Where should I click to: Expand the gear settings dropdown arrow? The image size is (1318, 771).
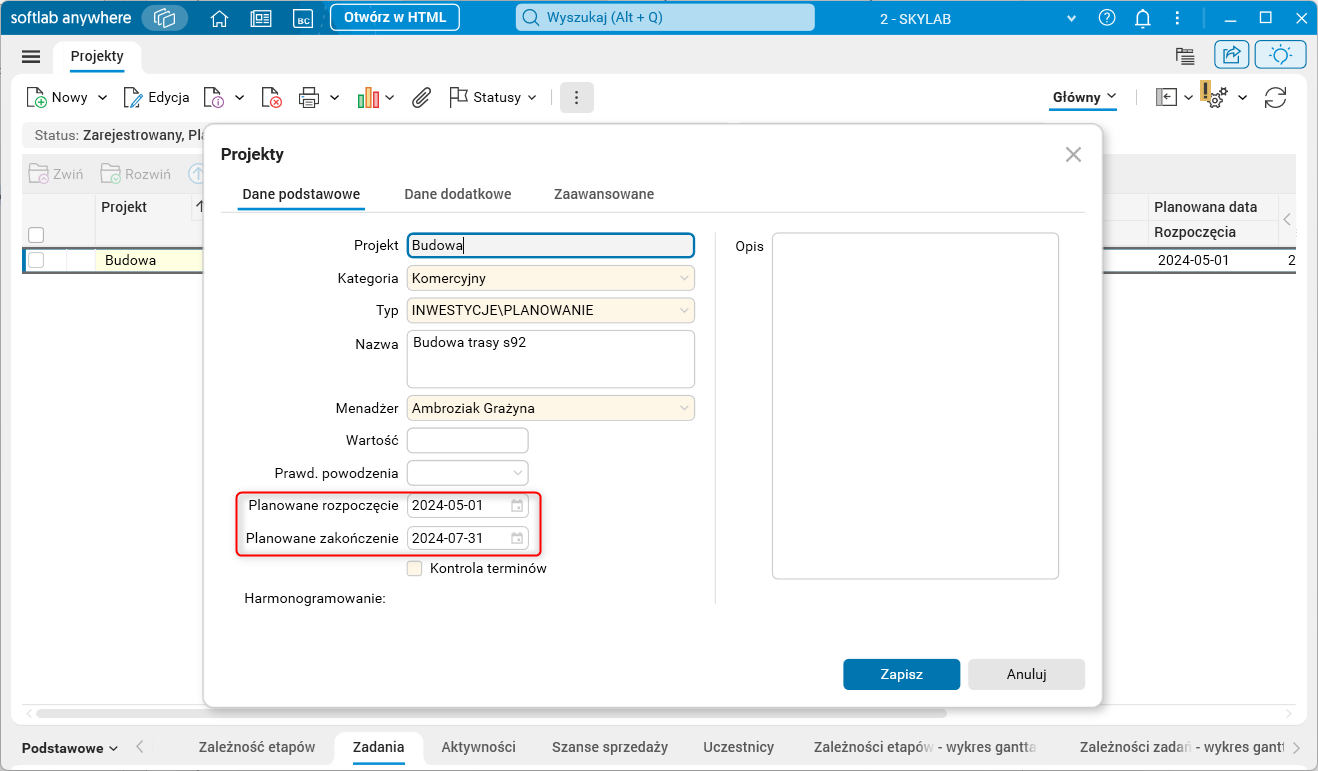point(1243,97)
